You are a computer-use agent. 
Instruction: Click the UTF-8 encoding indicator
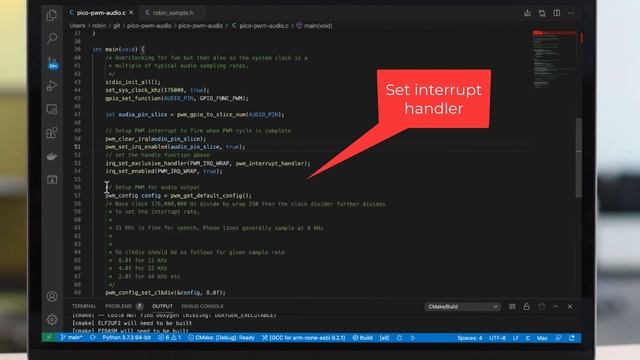(x=497, y=338)
